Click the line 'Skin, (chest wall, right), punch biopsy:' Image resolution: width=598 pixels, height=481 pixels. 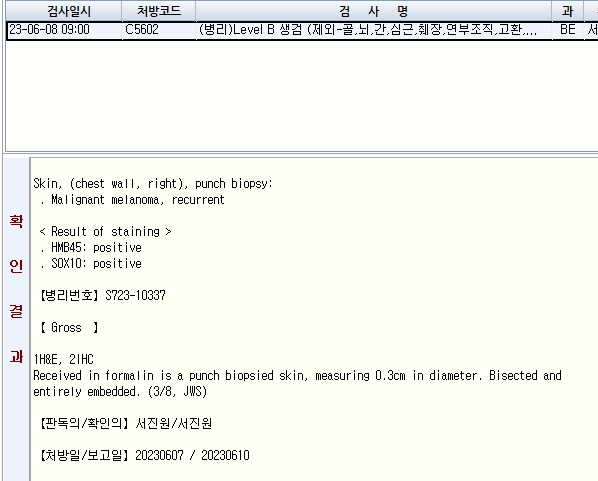click(153, 183)
